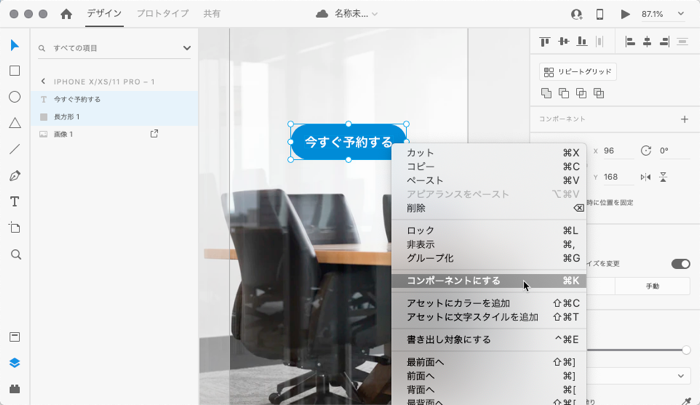This screenshot has width=700, height=405.
Task: Select the Text tool
Action: [x=15, y=202]
